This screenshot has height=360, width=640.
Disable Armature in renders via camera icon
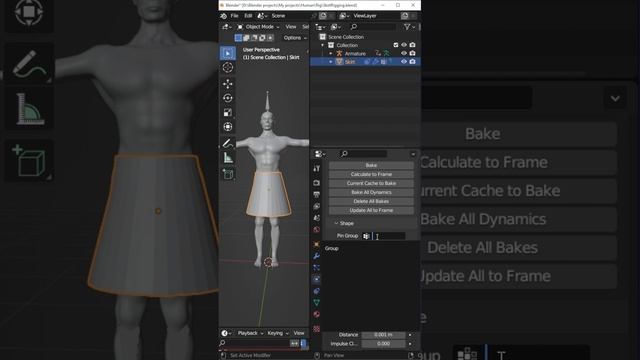click(x=412, y=53)
